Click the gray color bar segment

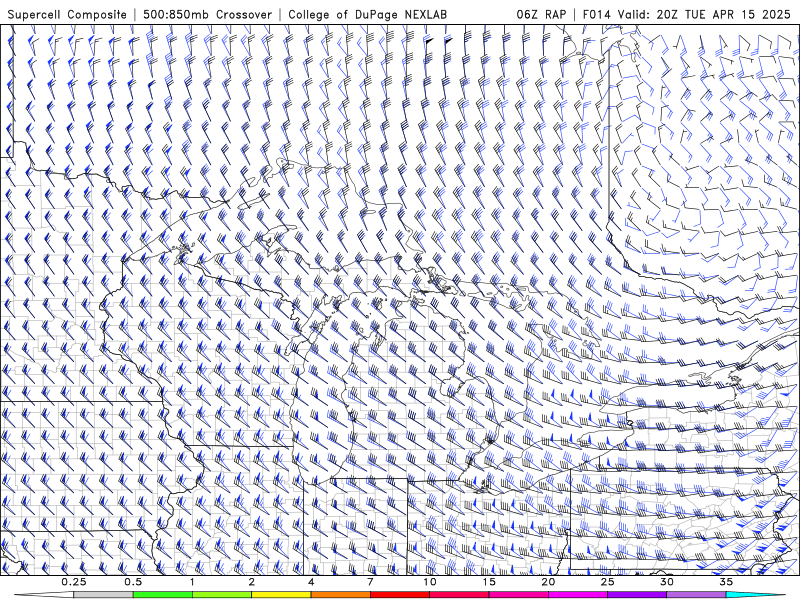(104, 595)
